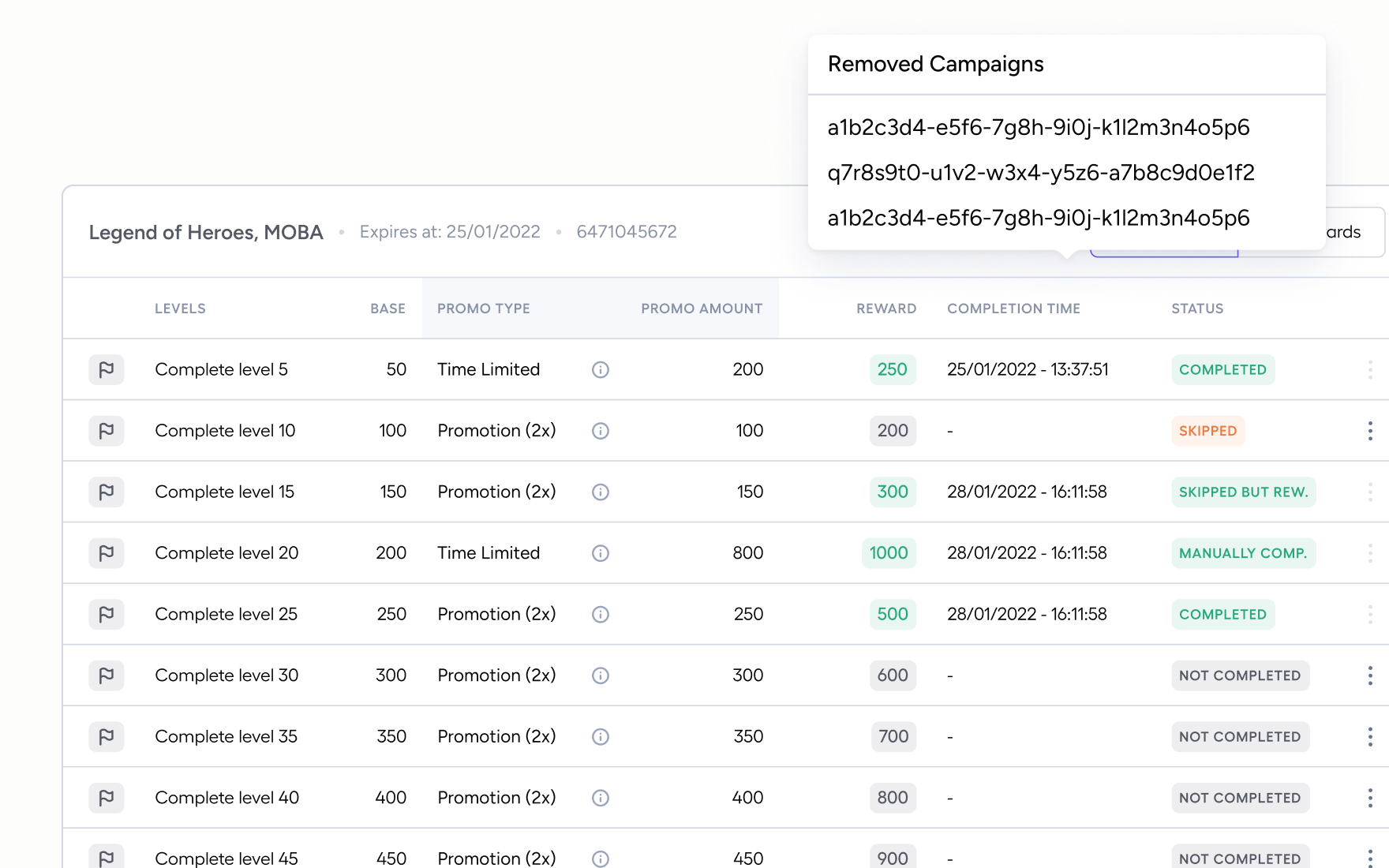Viewport: 1389px width, 868px height.
Task: Click the REWARD column header
Action: pyautogui.click(x=886, y=309)
